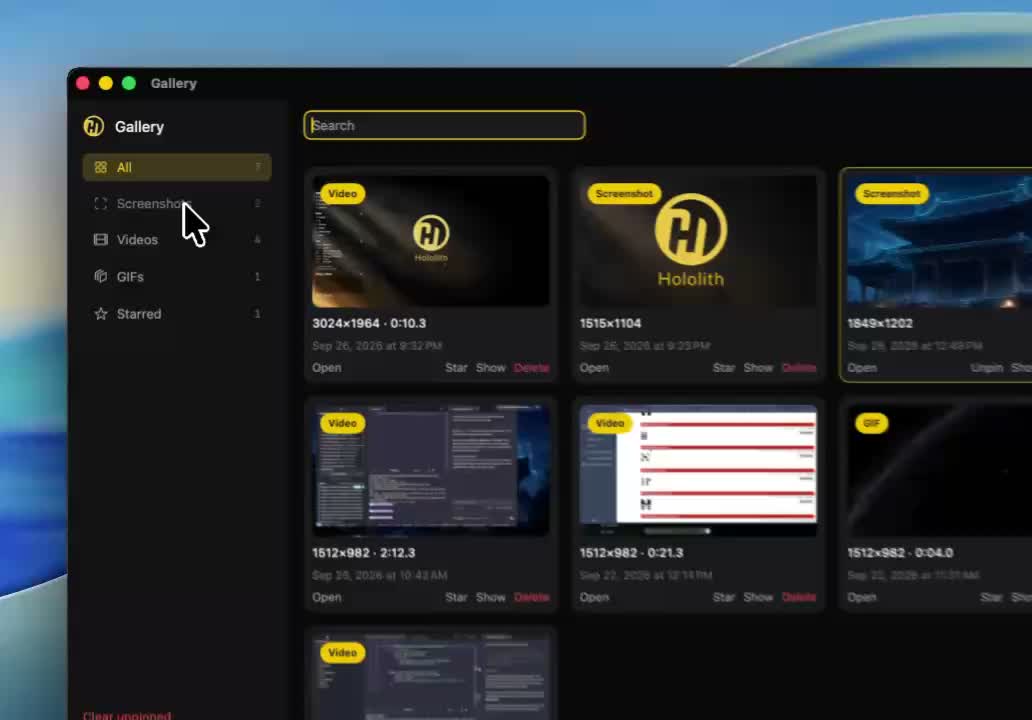Click the Hololith logo icon beside Gallery
Screen dimensions: 1032x720
coord(93,126)
